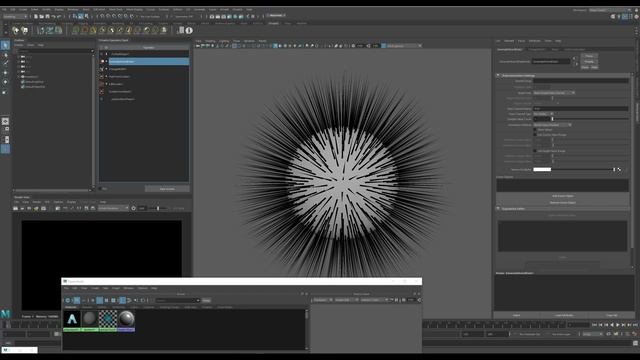This screenshot has height=360, width=640.
Task: Click the first render icon in Render View toolbar
Action: pyautogui.click(x=16, y=208)
